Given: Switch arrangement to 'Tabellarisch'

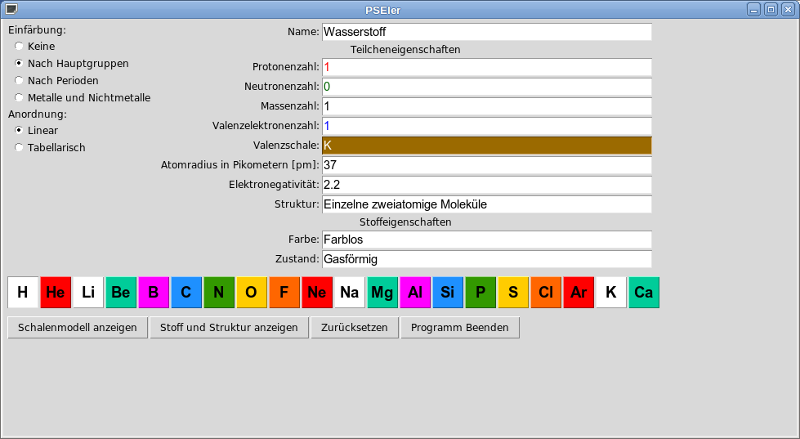Looking at the screenshot, I should coord(19,147).
